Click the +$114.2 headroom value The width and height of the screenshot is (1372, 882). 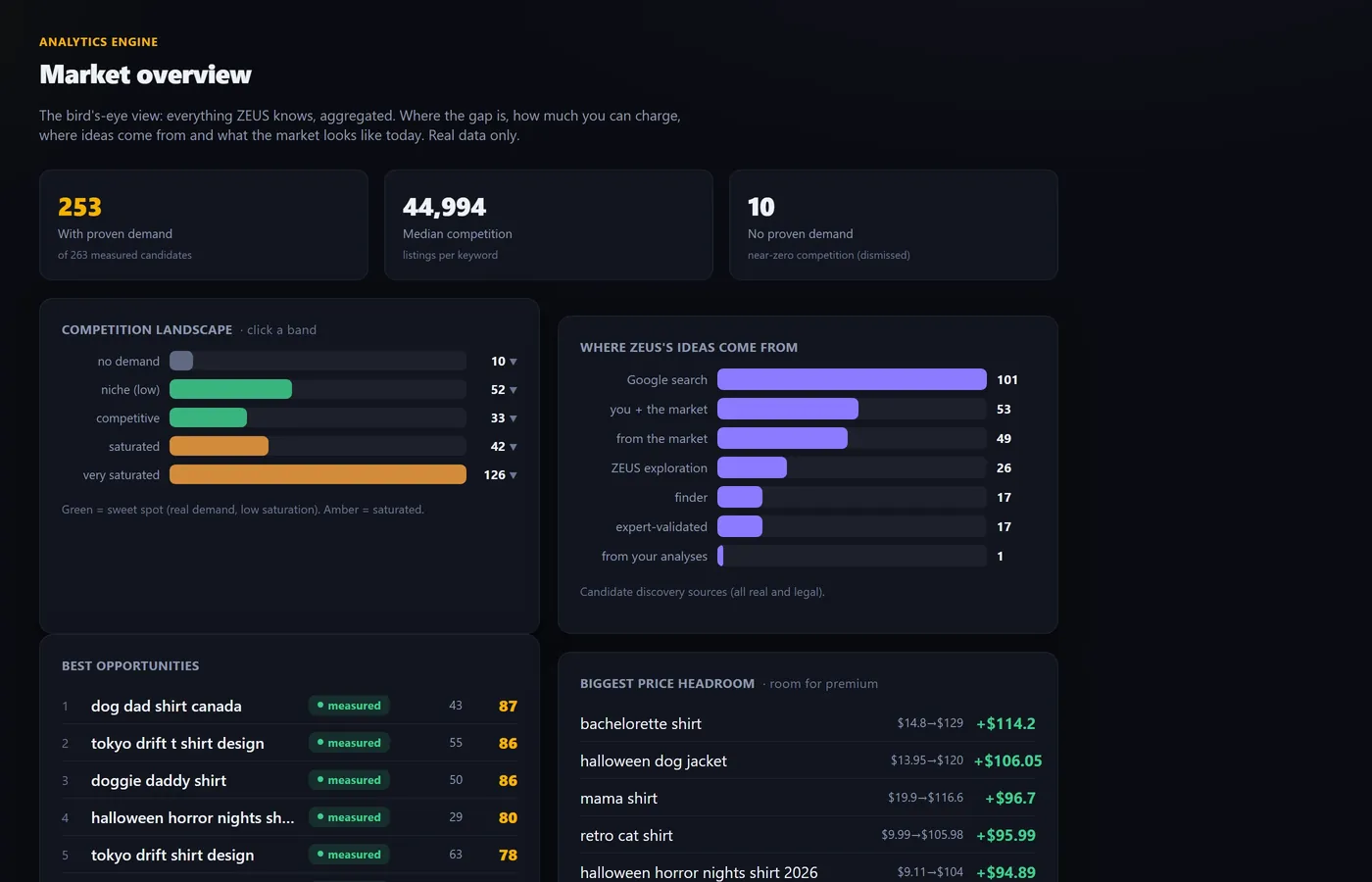(1005, 723)
